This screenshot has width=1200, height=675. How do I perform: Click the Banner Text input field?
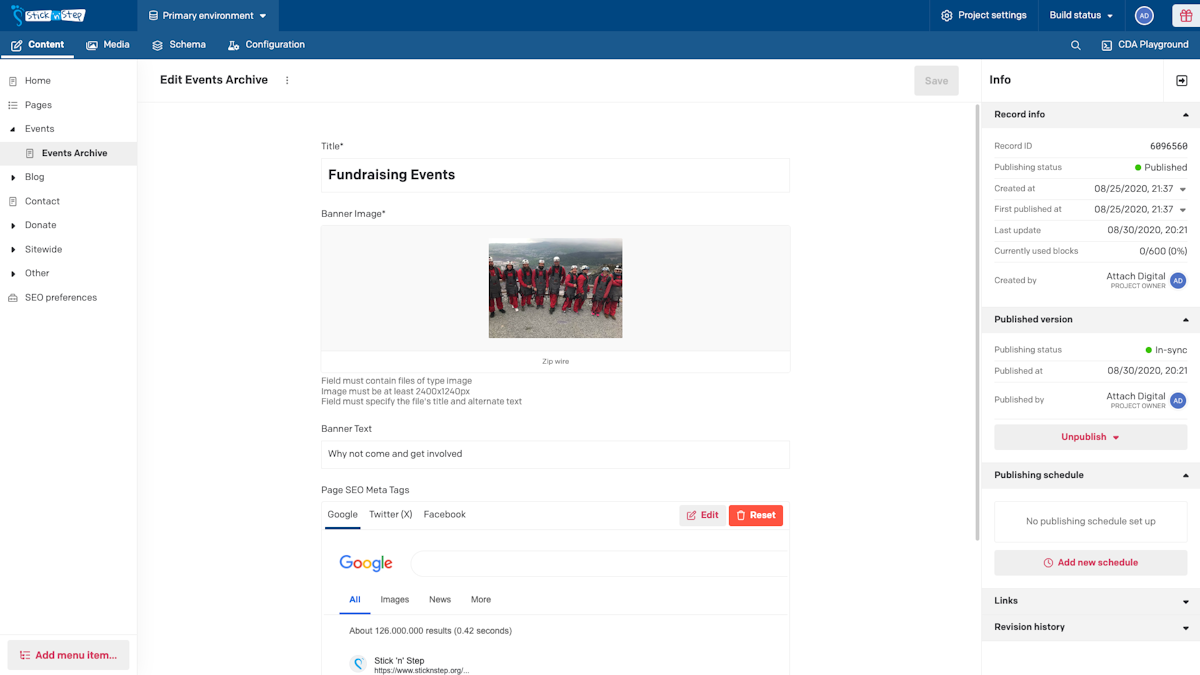tap(555, 454)
